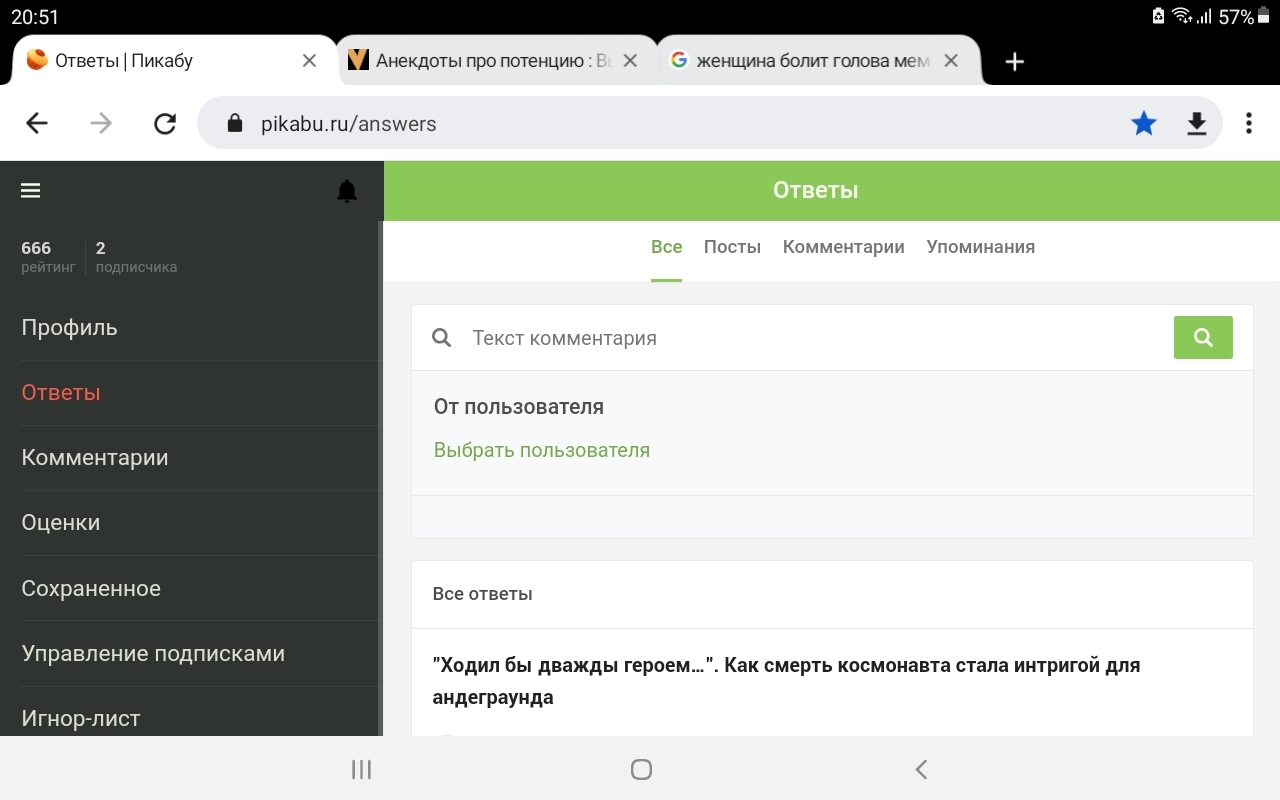Viewport: 1280px width, 800px height.
Task: Close the женщина болит голова tab
Action: (951, 61)
